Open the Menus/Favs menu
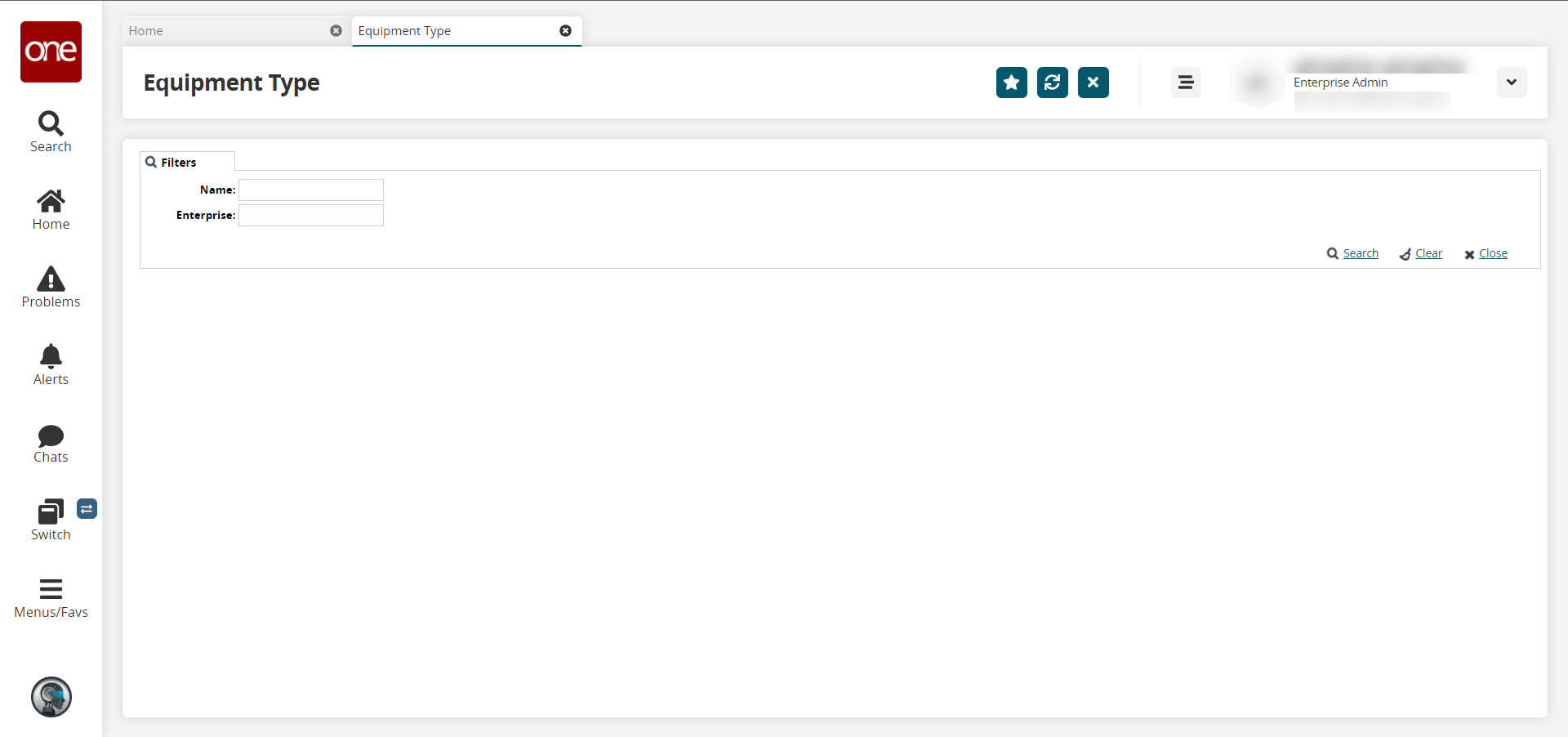This screenshot has width=1568, height=737. click(x=51, y=599)
